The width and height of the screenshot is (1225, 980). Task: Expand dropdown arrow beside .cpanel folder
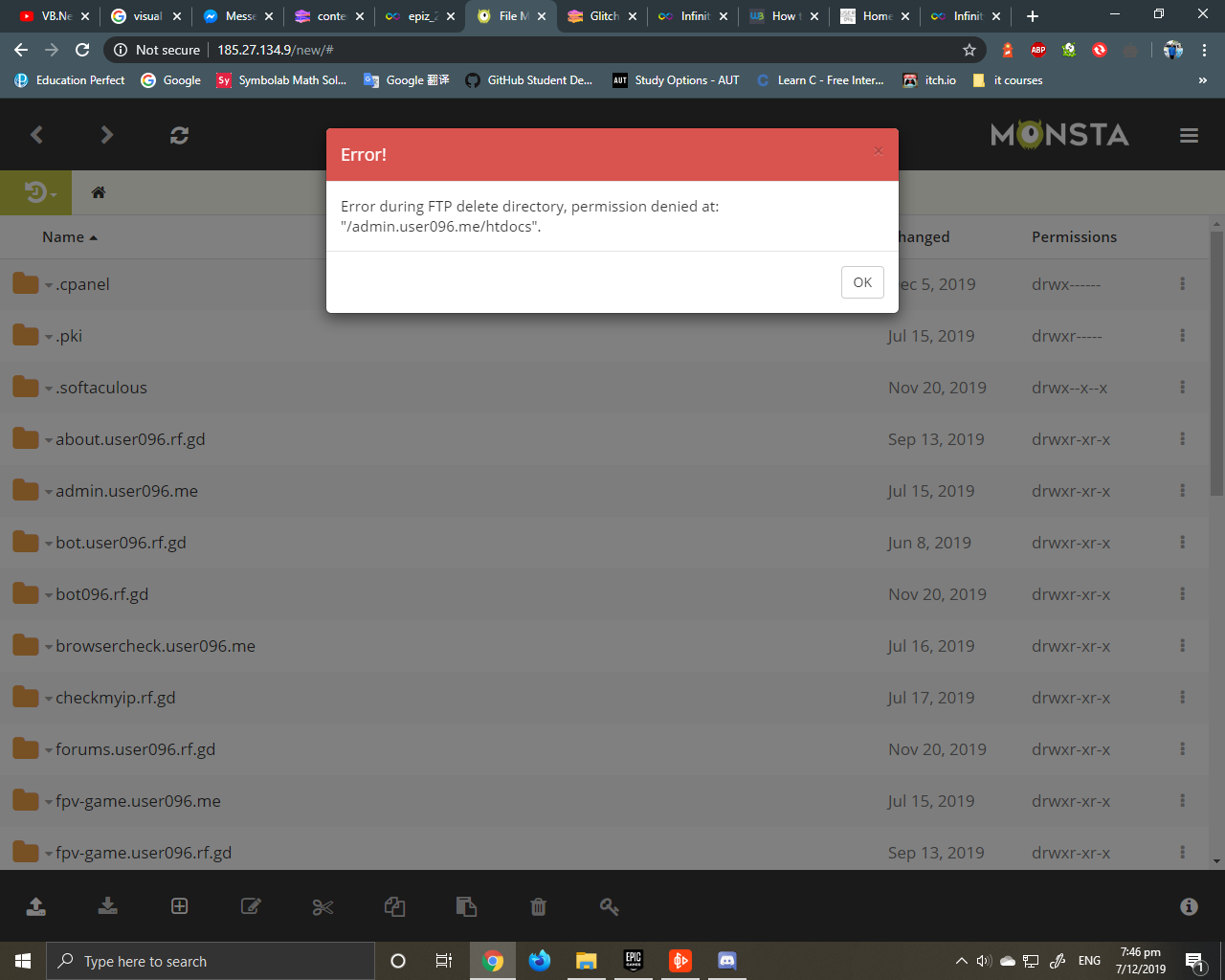[x=49, y=285]
